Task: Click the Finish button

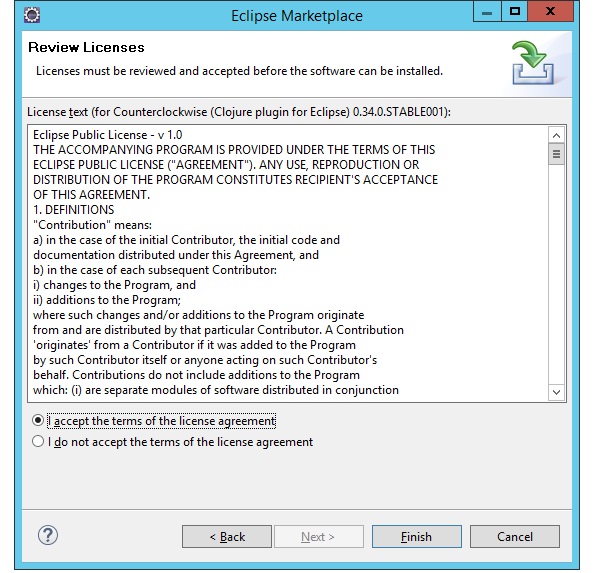Action: click(417, 537)
